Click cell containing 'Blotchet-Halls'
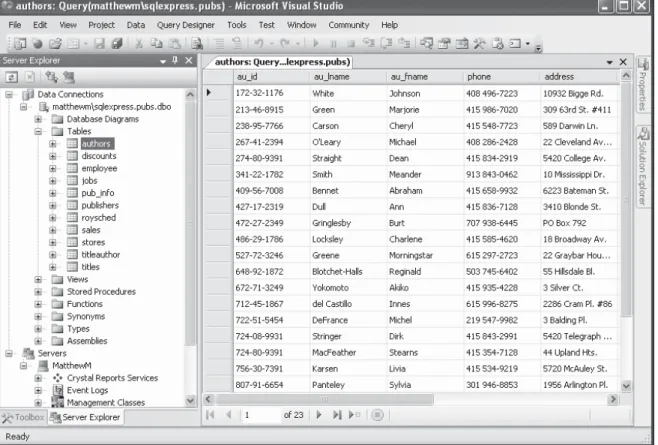Screen dimensions: 658x445 tap(348, 272)
